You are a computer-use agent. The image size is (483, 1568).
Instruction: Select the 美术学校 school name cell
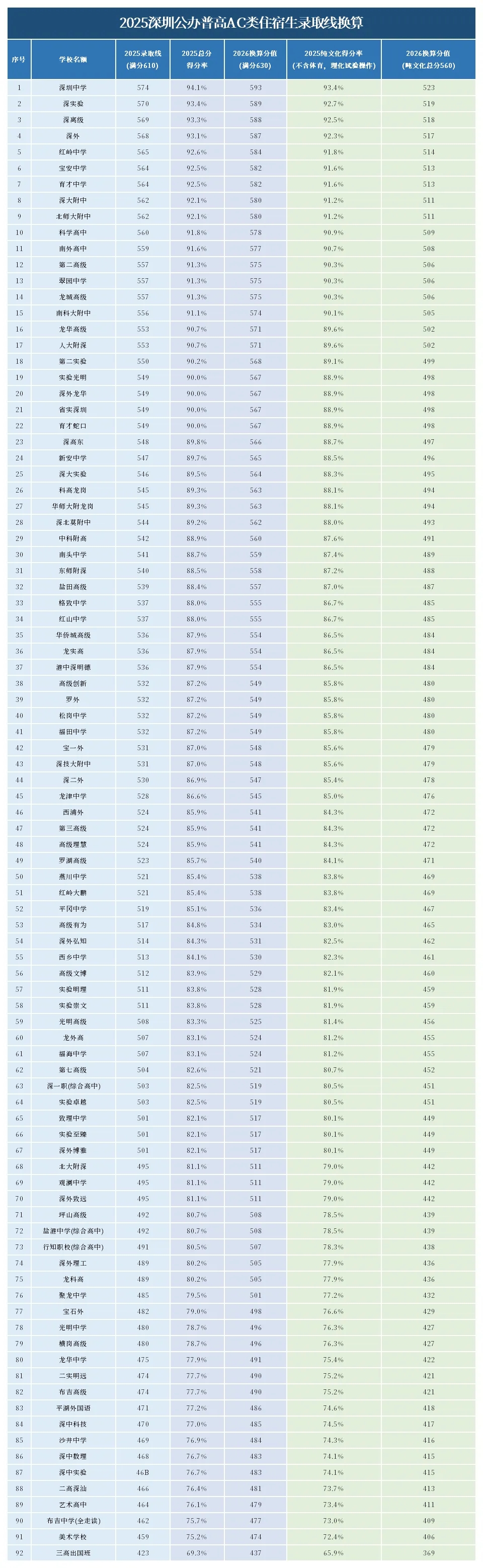[73, 1536]
